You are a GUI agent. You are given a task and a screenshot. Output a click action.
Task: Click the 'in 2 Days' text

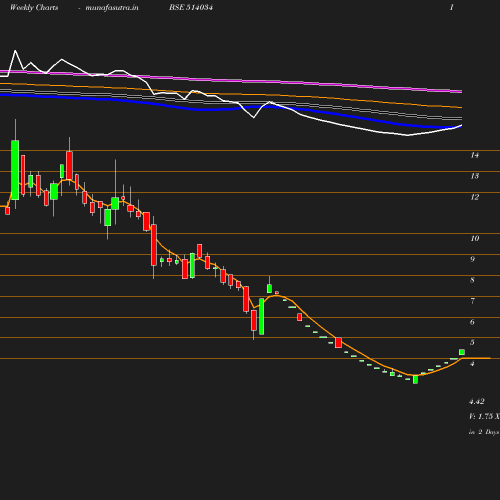tap(484, 432)
